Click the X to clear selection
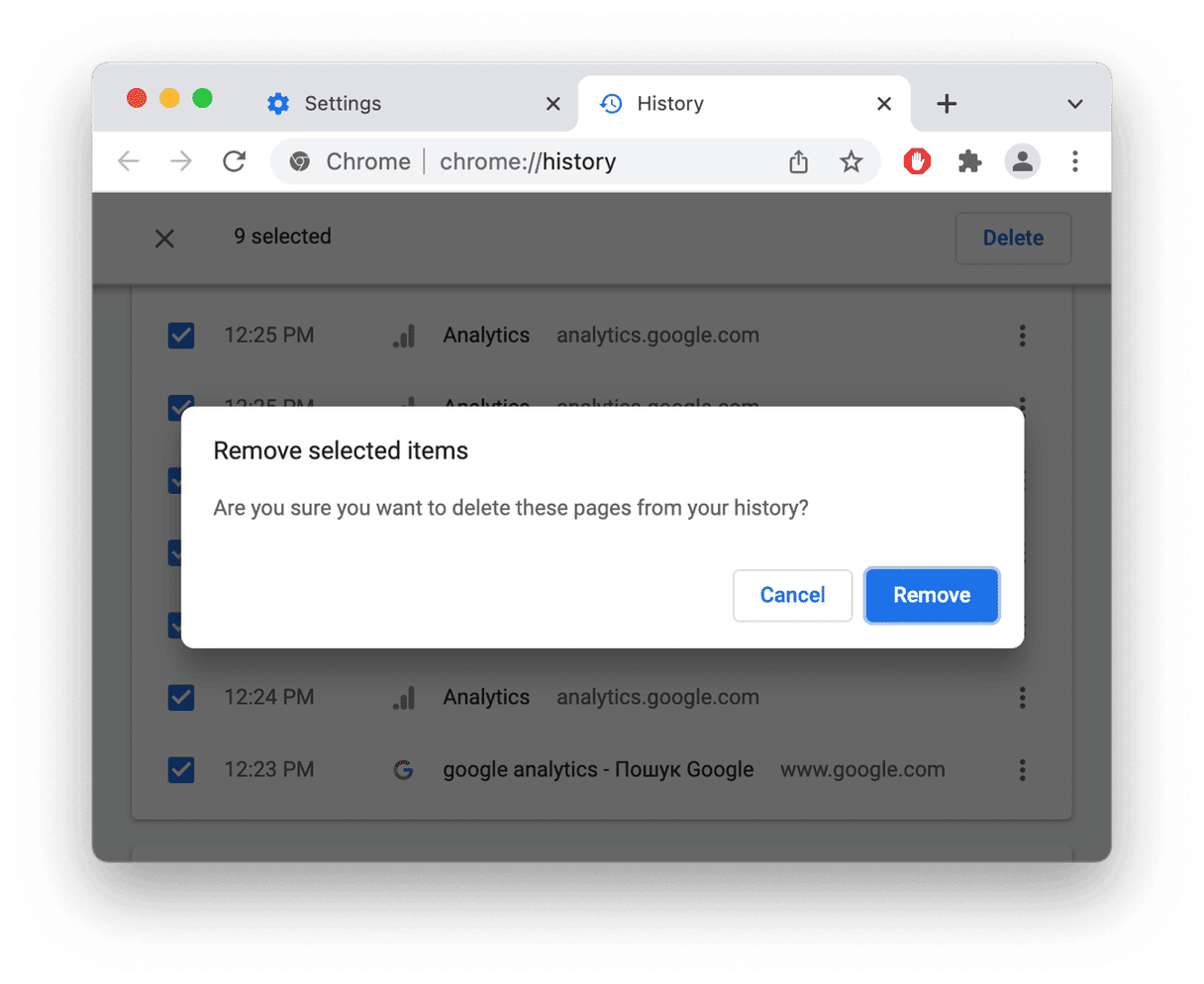This screenshot has height=984, width=1204. pyautogui.click(x=164, y=238)
